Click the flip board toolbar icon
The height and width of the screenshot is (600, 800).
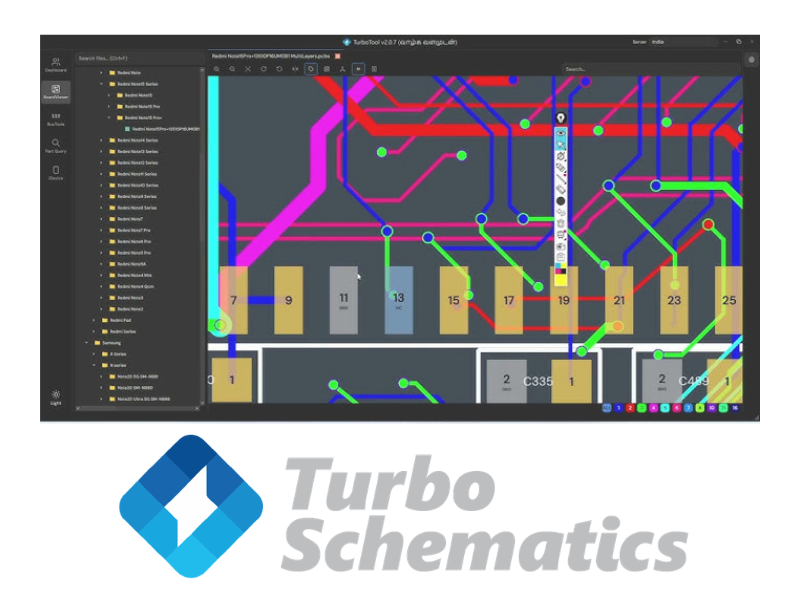pos(295,69)
